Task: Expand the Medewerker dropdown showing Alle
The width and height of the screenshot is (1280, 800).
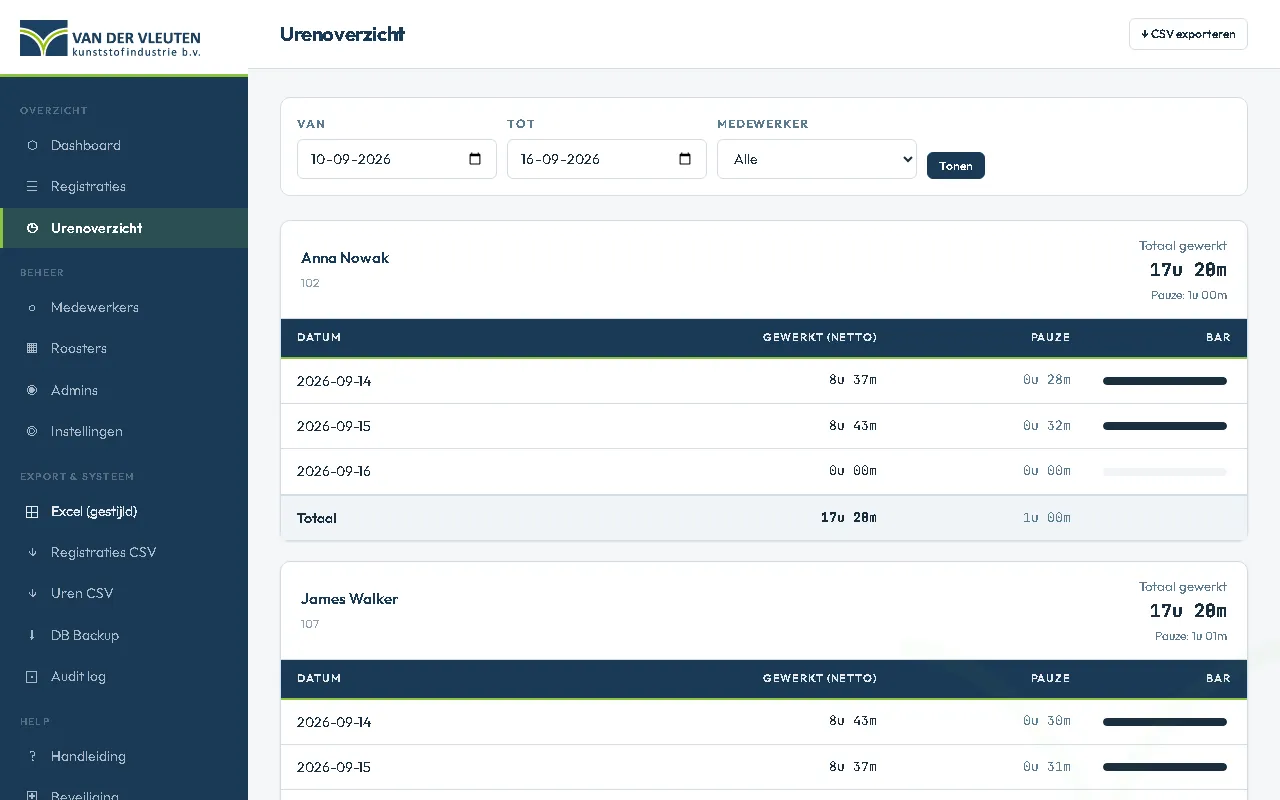Action: click(x=817, y=159)
